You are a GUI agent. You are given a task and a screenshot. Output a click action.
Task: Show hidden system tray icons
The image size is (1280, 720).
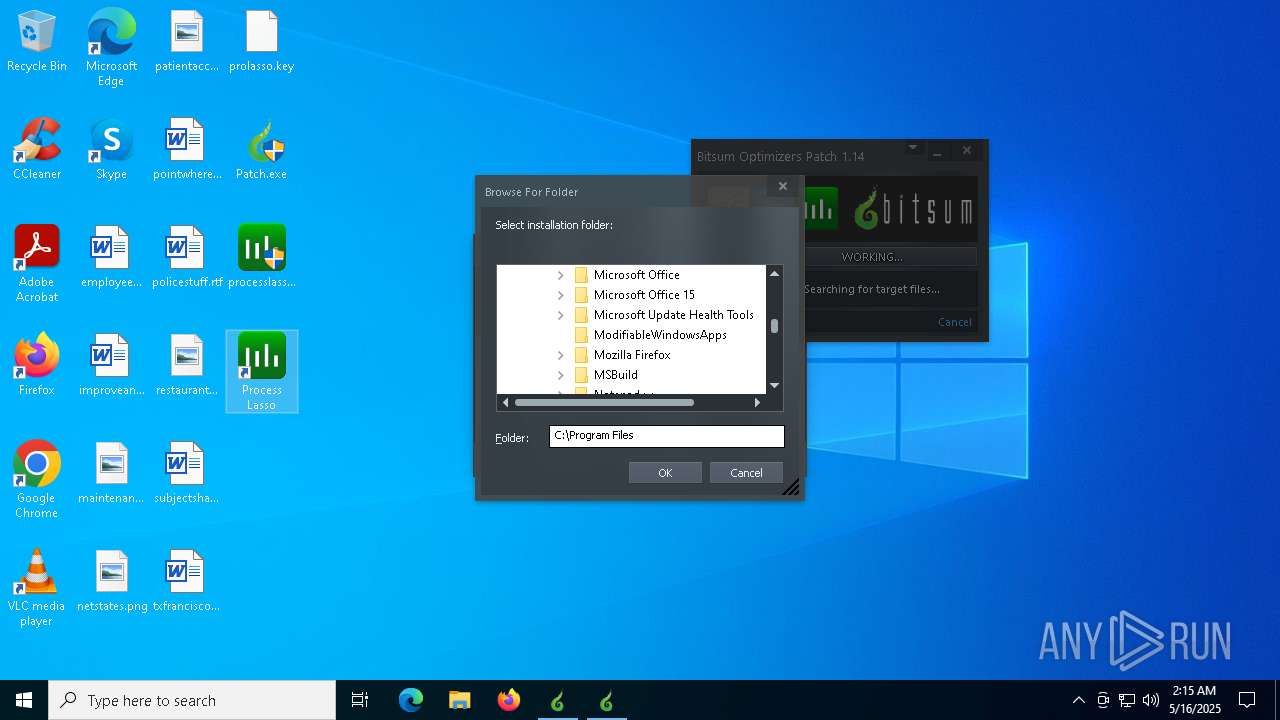(1078, 700)
